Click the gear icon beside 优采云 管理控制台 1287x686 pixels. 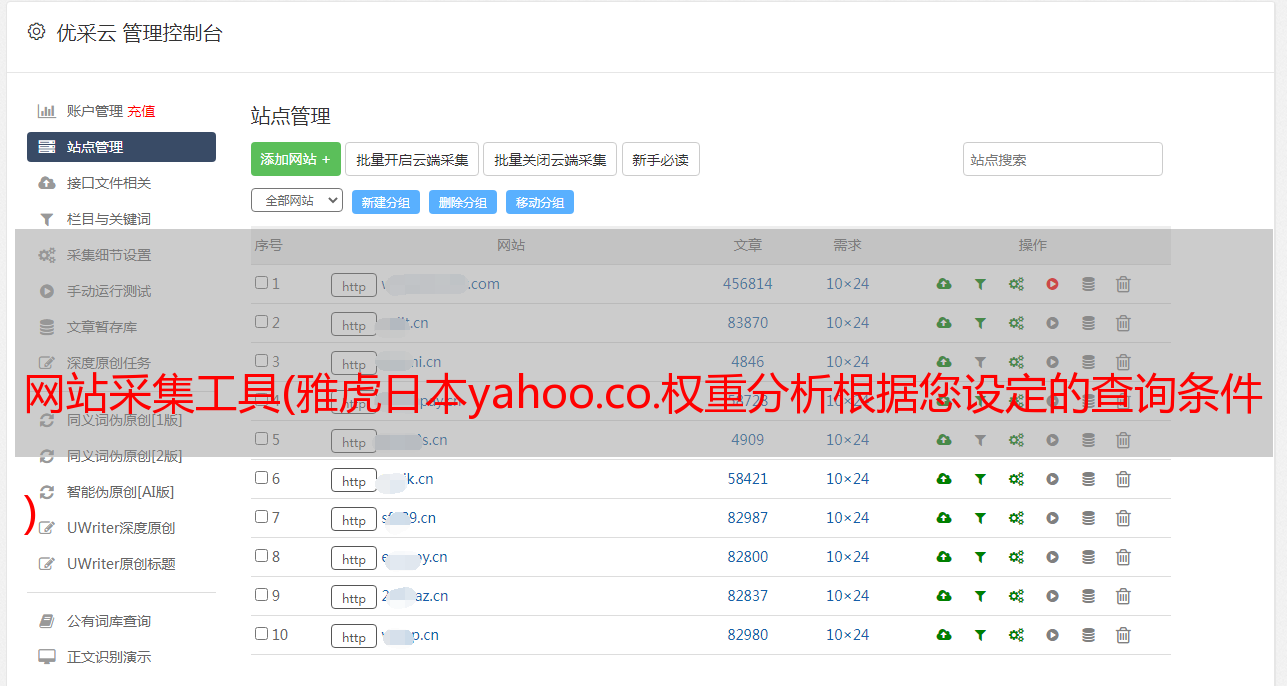[37, 32]
